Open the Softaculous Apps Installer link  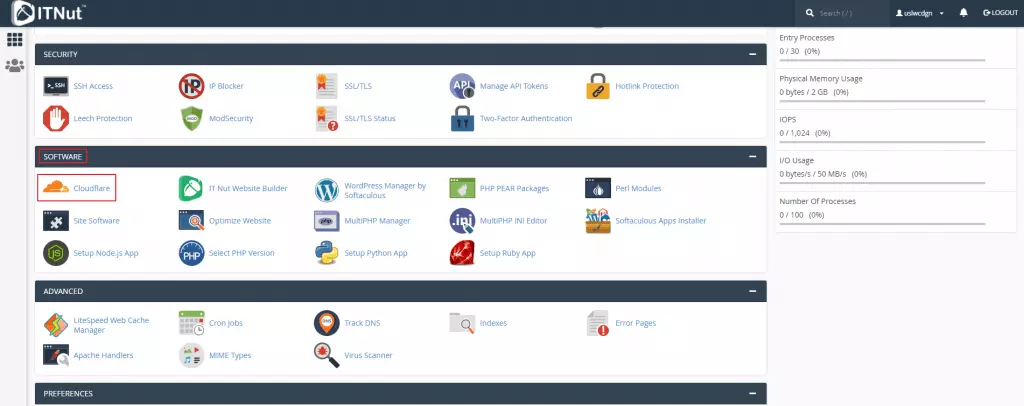click(x=661, y=221)
